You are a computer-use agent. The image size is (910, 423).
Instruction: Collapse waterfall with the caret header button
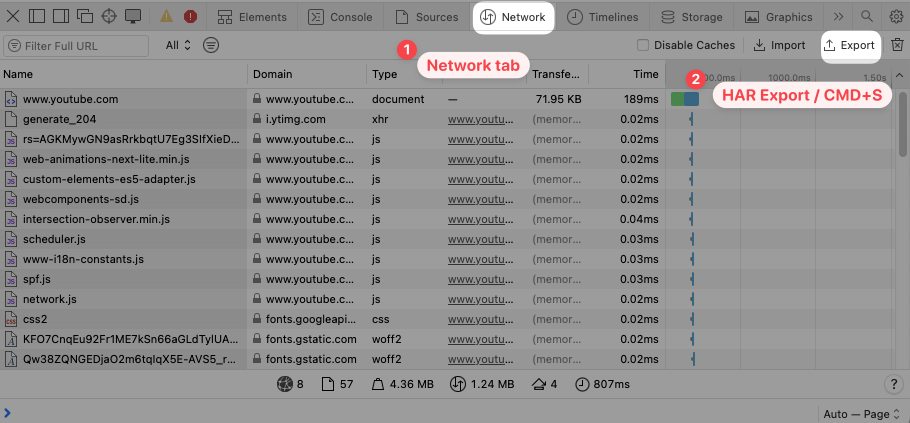pos(900,75)
